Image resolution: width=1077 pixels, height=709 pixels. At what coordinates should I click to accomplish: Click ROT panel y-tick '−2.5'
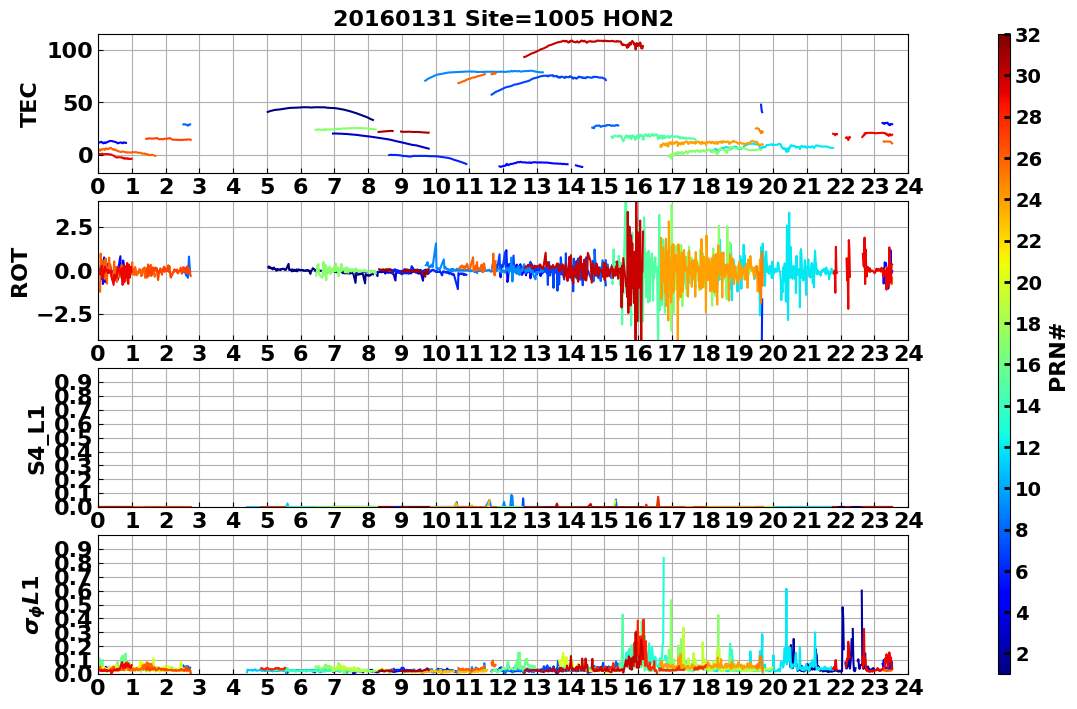tap(65, 315)
